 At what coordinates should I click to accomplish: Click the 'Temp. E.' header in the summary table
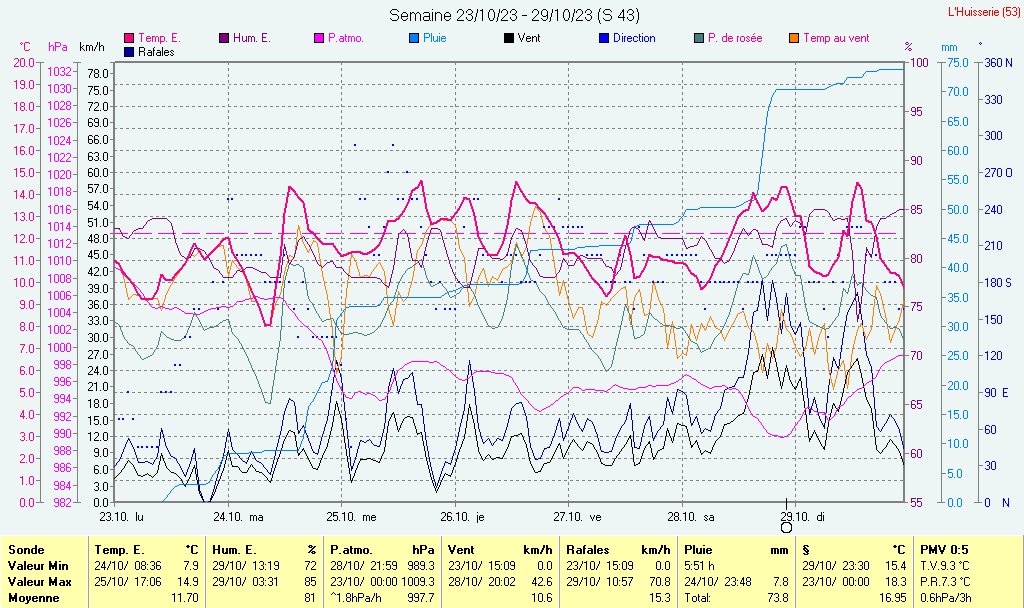120,550
